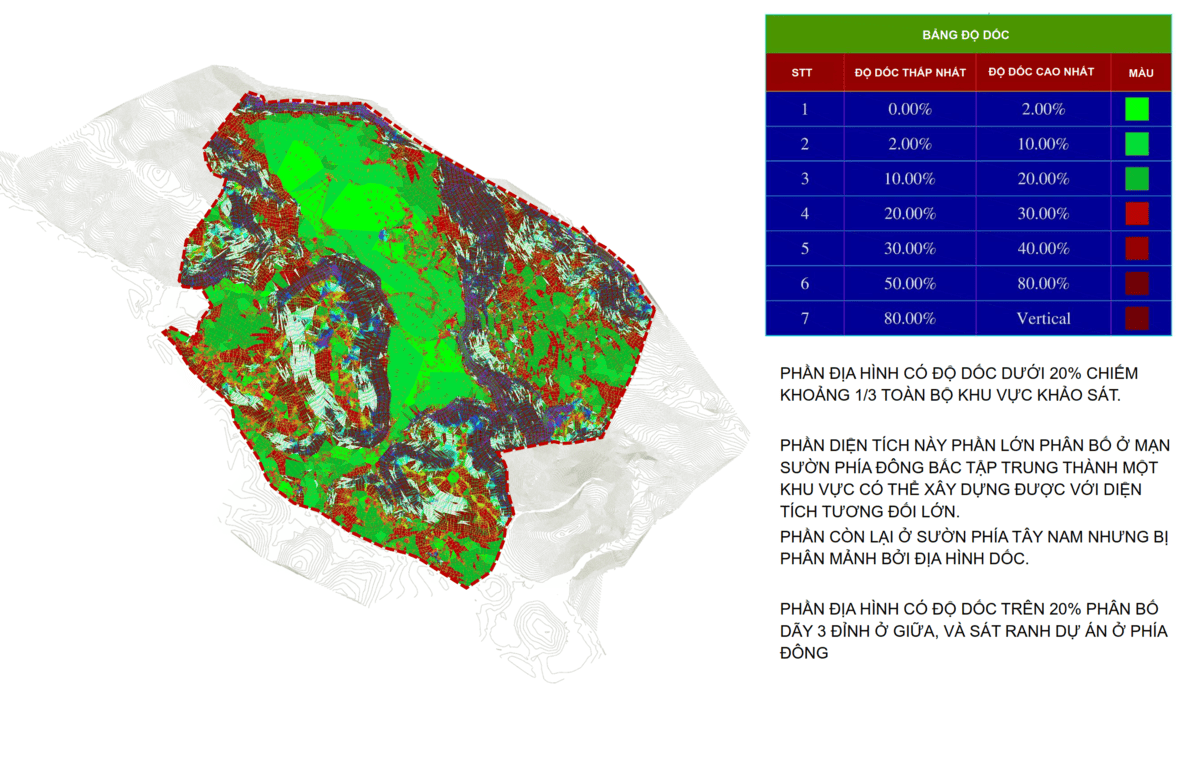
Task: Click STT cell '3'
Action: point(804,179)
